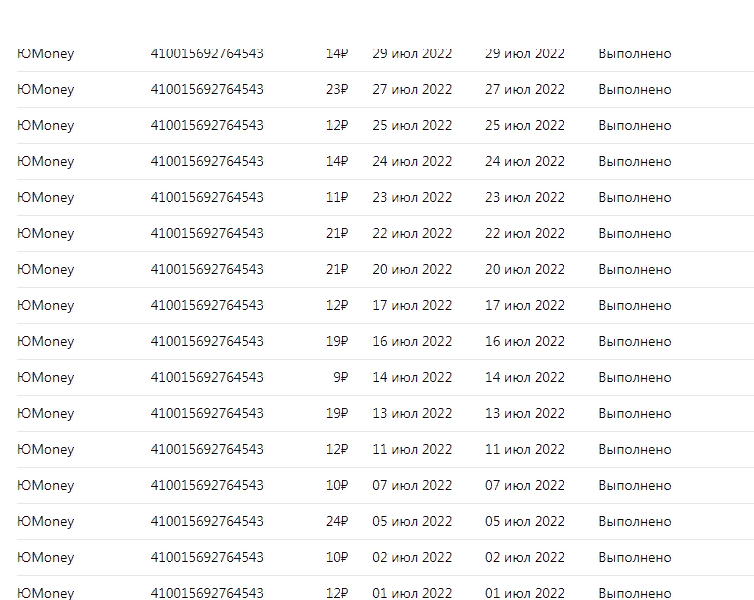Click the 23₽ amount cell

pos(337,89)
